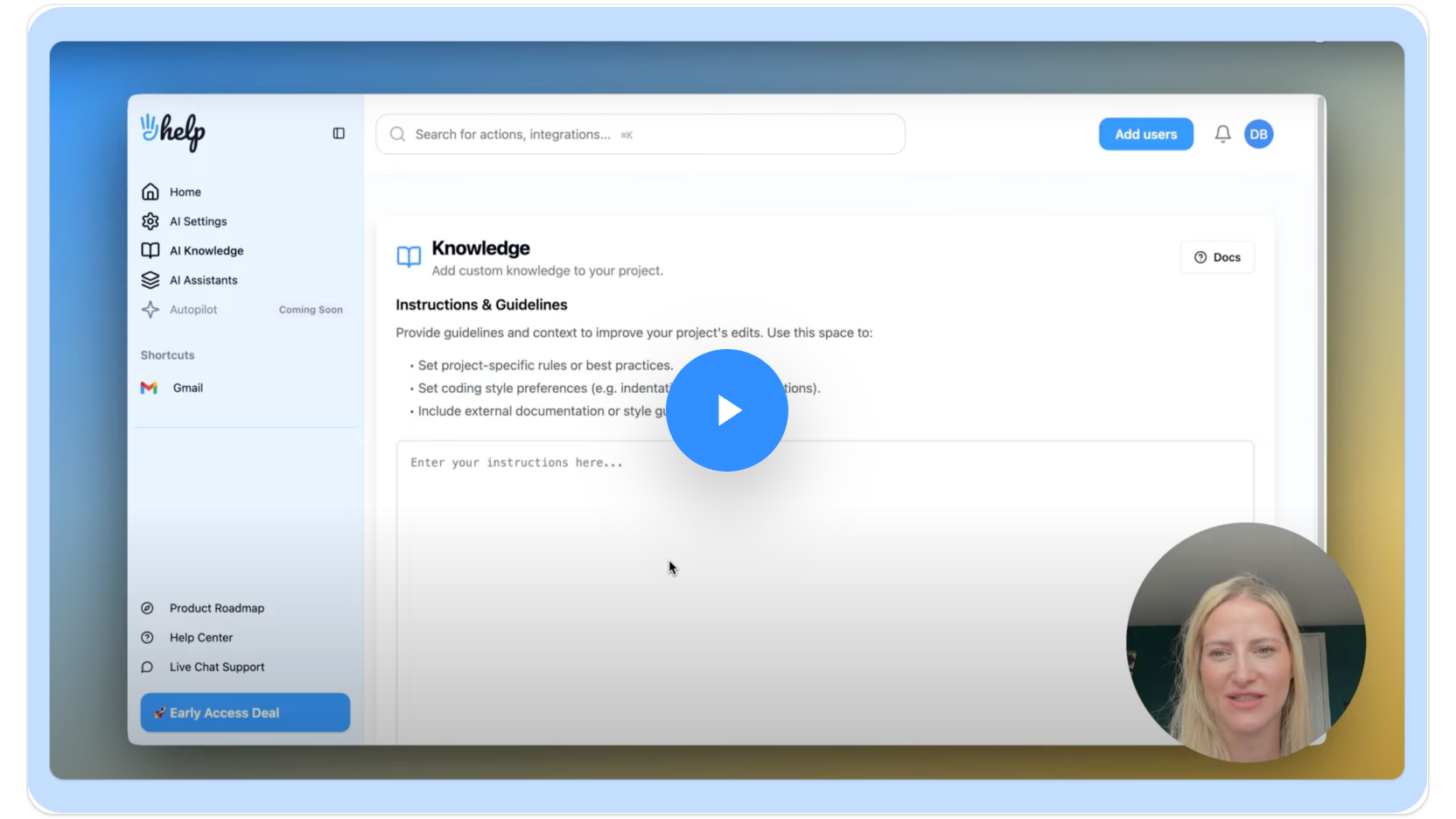The width and height of the screenshot is (1456, 819).
Task: Click the Knowledge header book icon
Action: click(x=409, y=256)
